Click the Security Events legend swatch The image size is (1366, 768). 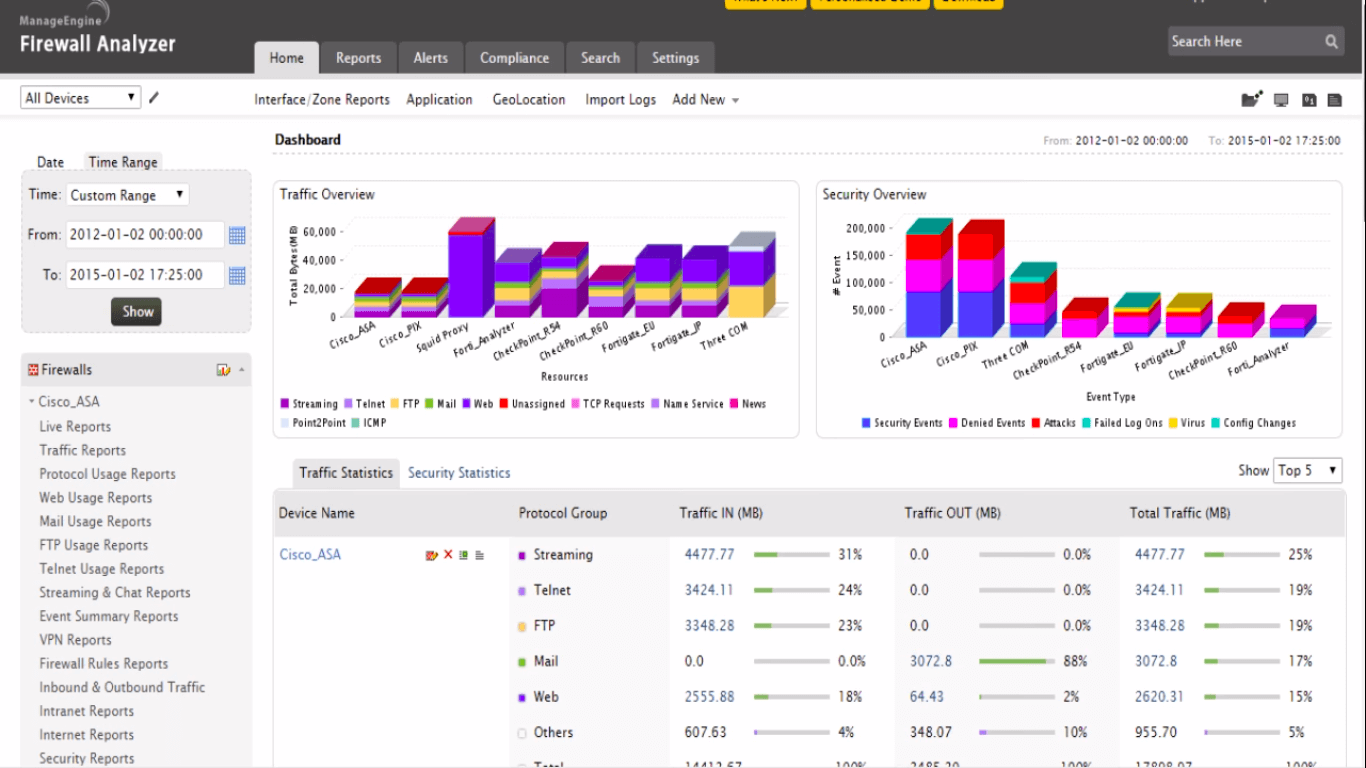click(x=866, y=423)
